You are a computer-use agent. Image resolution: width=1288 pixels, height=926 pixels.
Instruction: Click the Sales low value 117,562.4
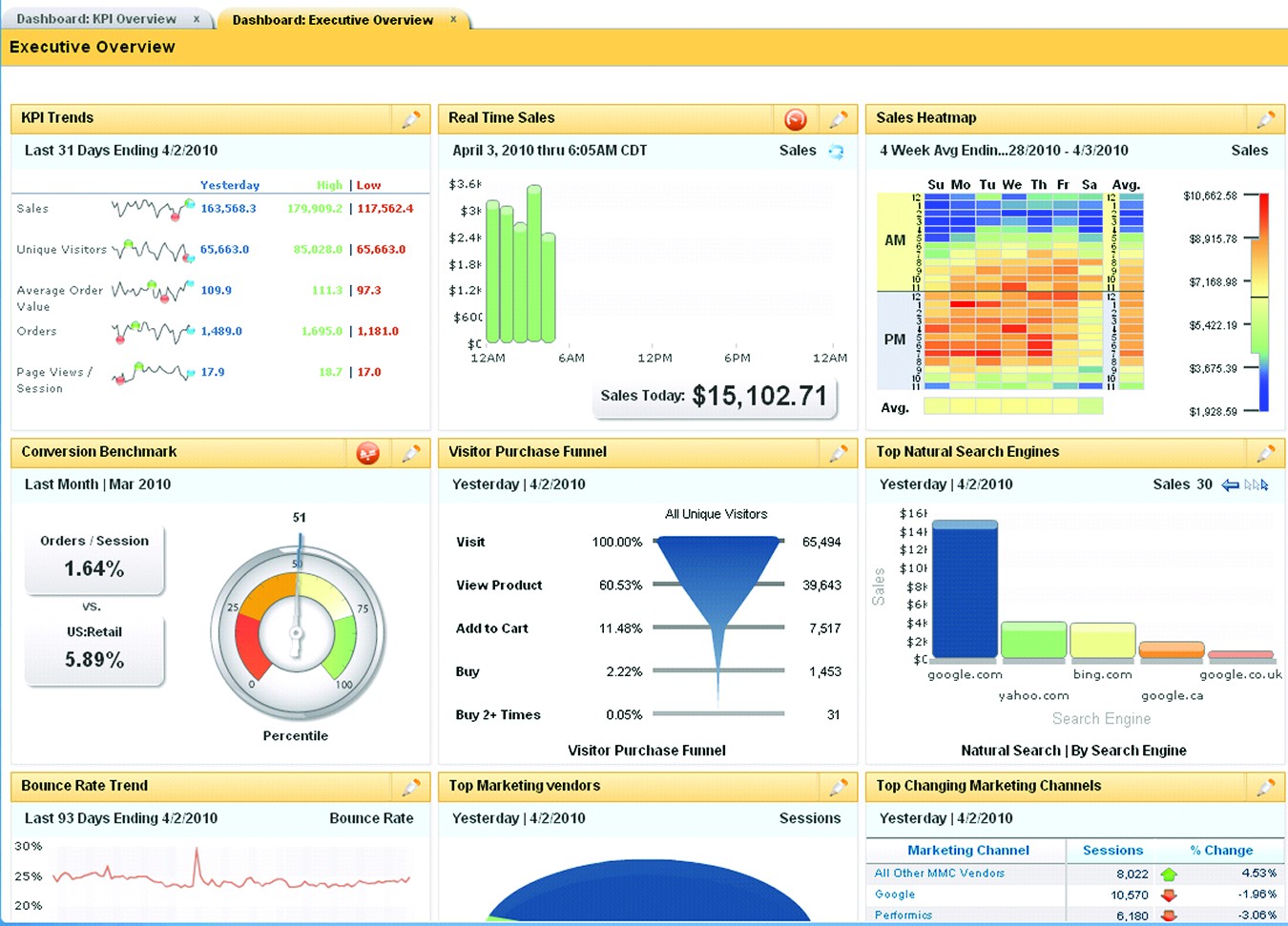tap(385, 209)
